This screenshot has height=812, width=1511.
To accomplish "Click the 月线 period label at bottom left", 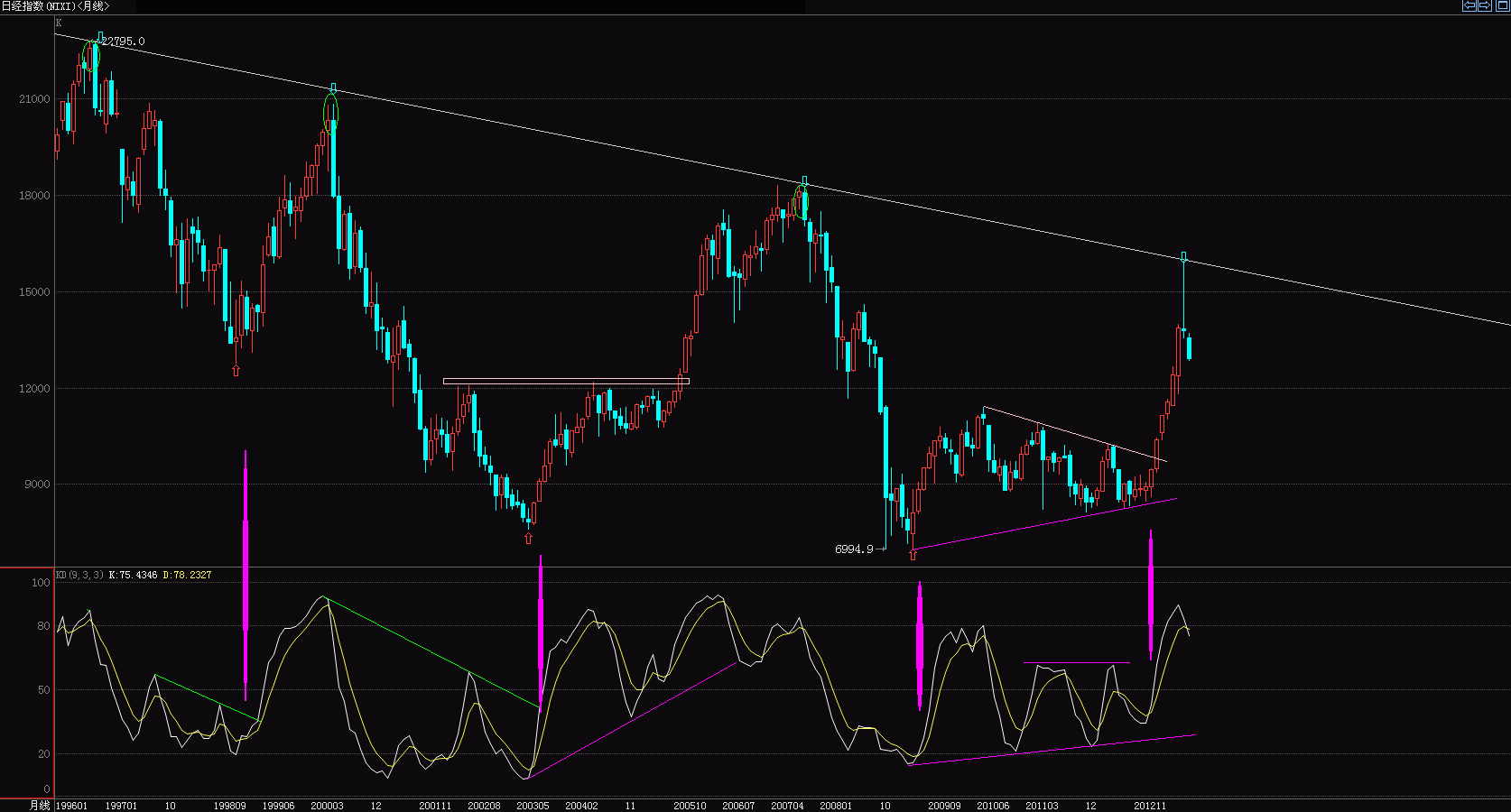I will 40,806.
